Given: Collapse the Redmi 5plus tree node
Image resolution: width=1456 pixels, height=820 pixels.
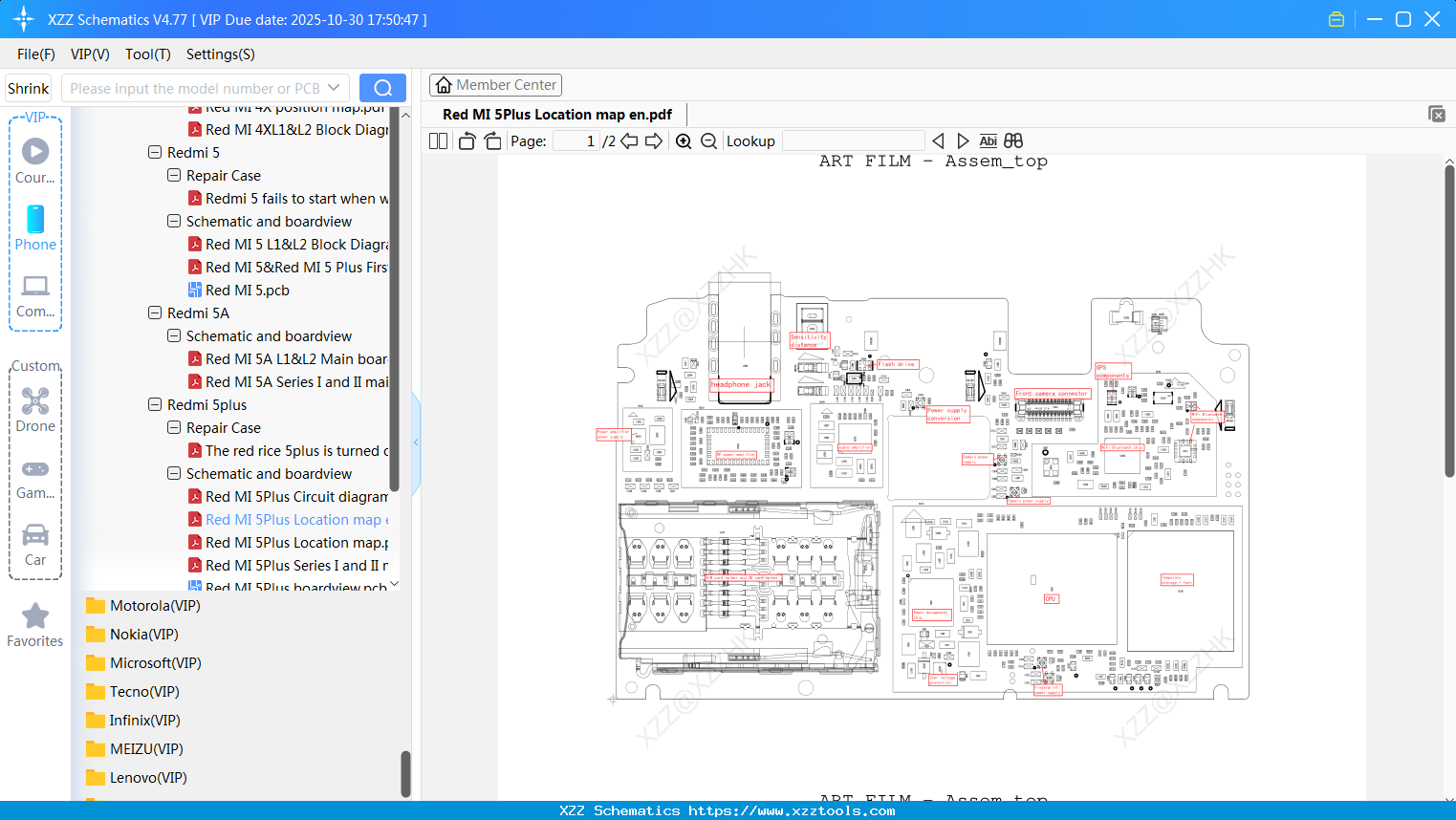Looking at the screenshot, I should pyautogui.click(x=155, y=405).
